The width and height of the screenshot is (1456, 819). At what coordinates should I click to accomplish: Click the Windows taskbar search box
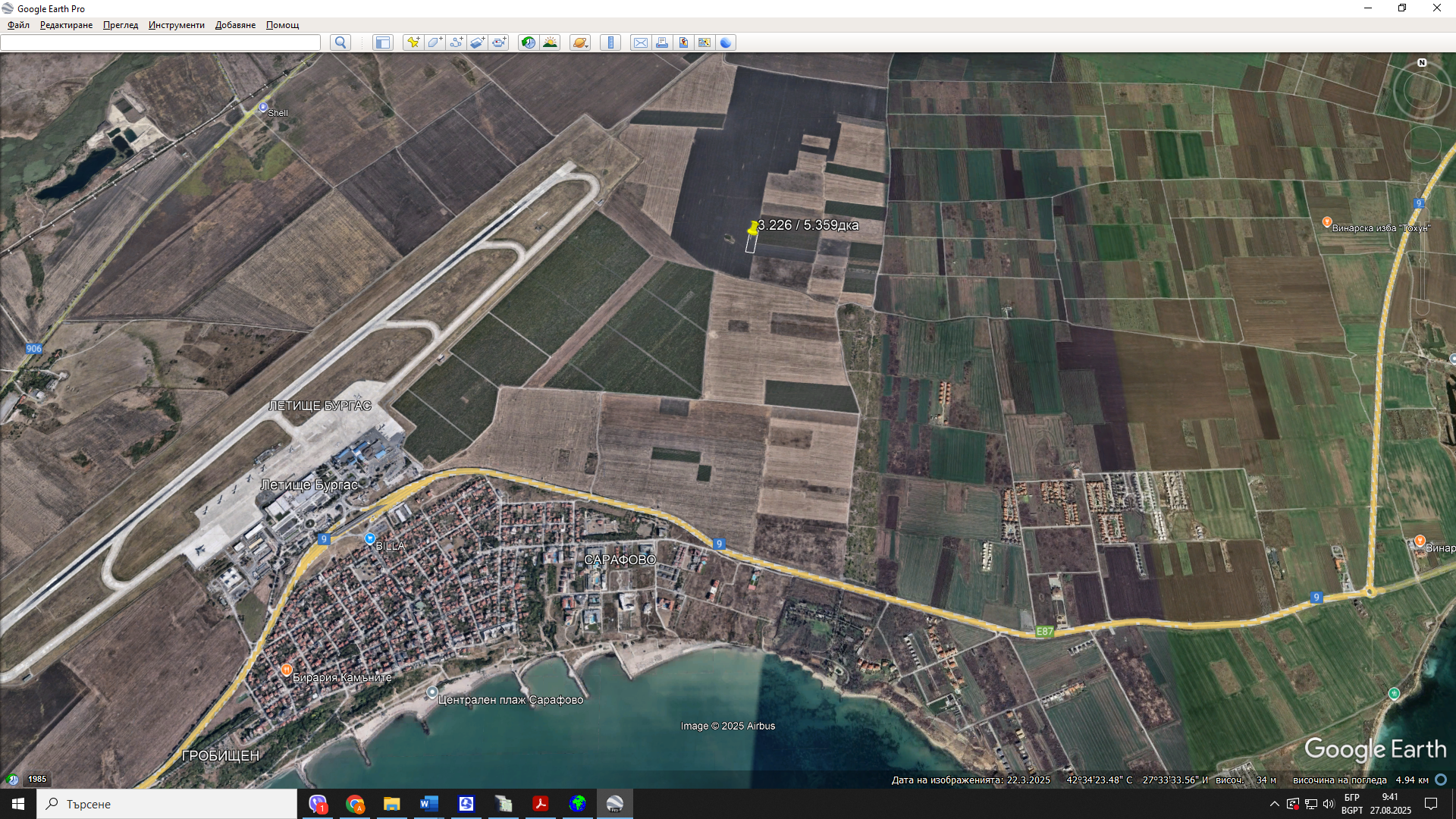click(x=167, y=804)
